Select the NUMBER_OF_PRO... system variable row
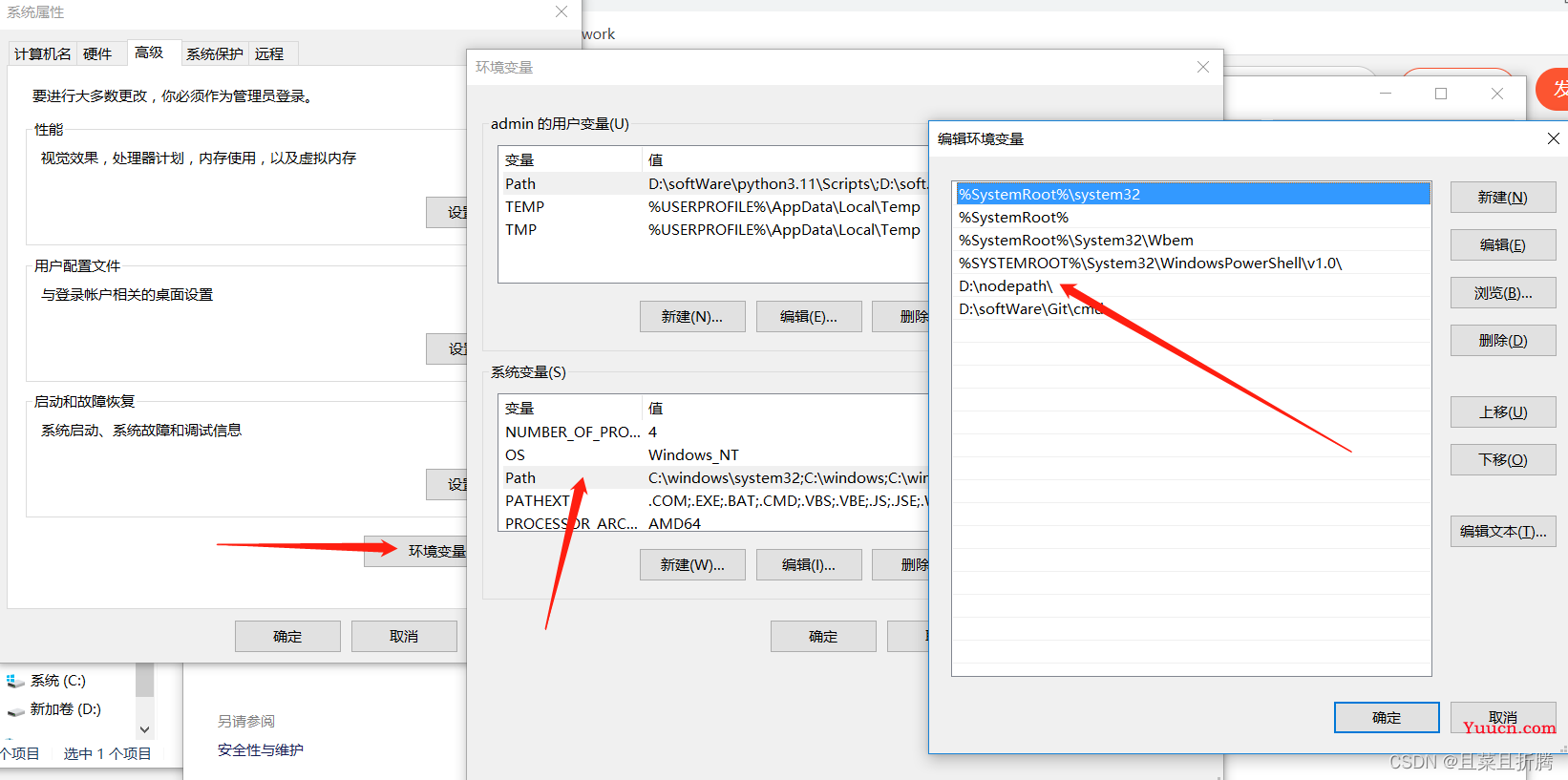 click(713, 432)
